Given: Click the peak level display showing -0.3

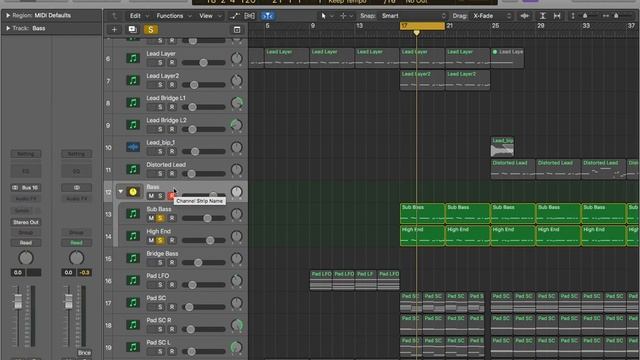Looking at the screenshot, I should (x=84, y=273).
